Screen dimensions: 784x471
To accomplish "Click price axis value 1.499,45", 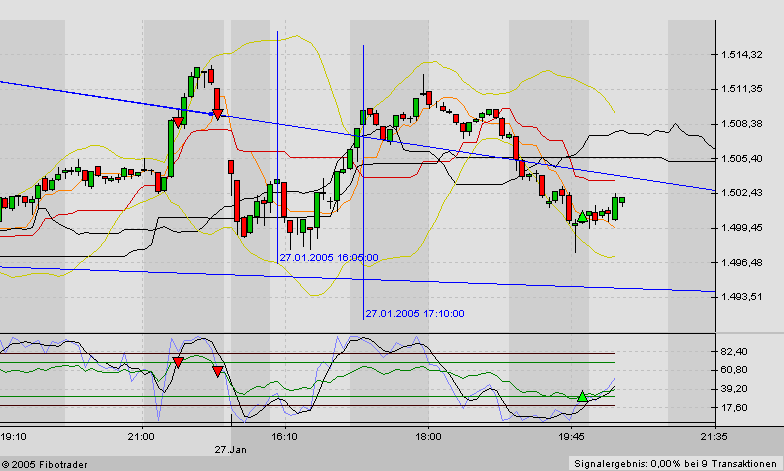I will click(742, 228).
